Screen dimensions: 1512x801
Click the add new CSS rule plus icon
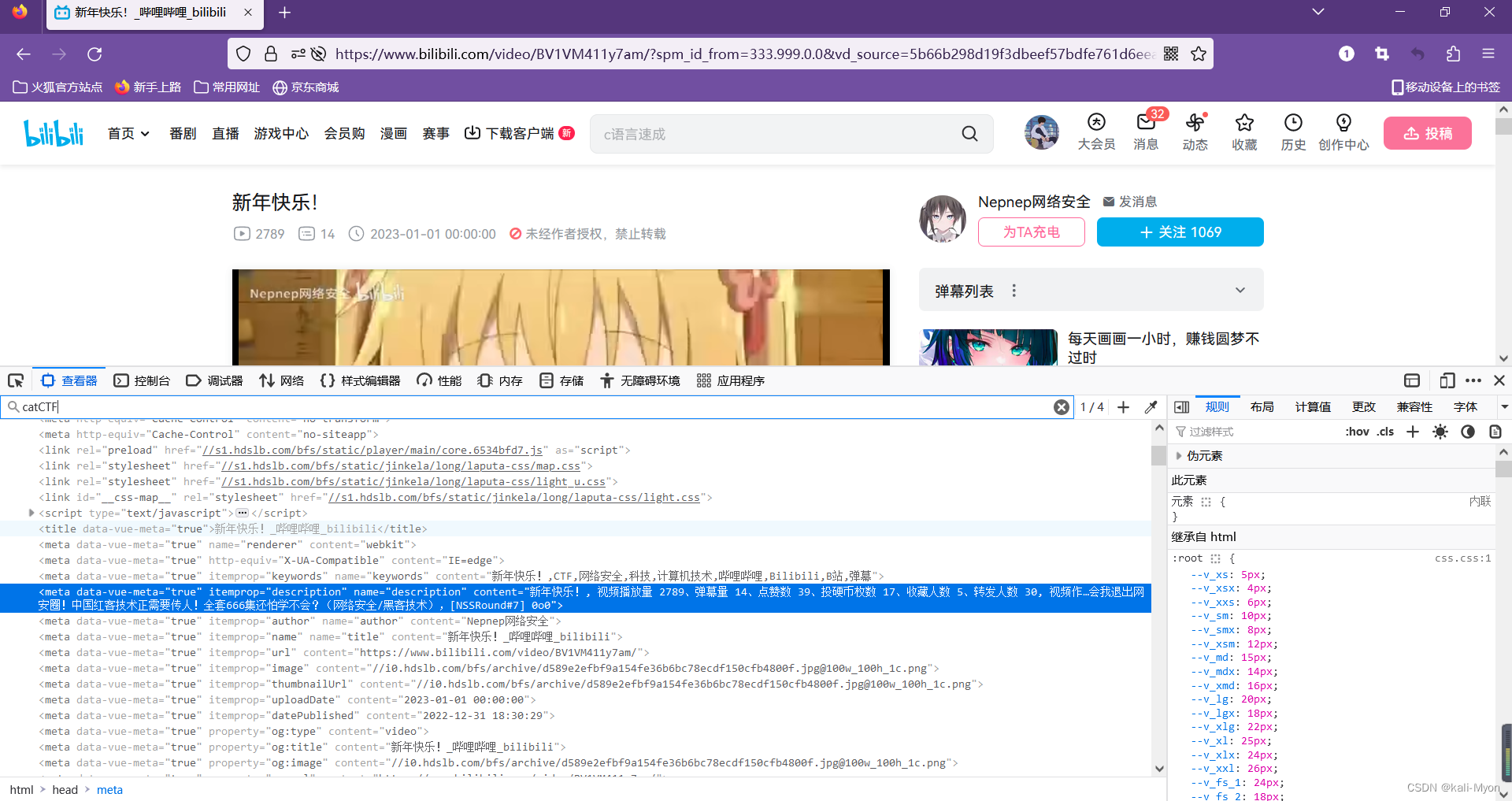coord(1413,432)
